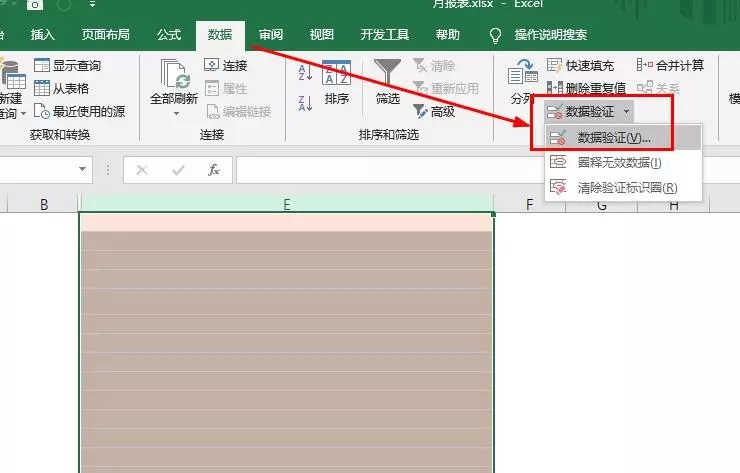Select the 数据 ribbon tab
Screen dimensions: 740x473
(220, 34)
